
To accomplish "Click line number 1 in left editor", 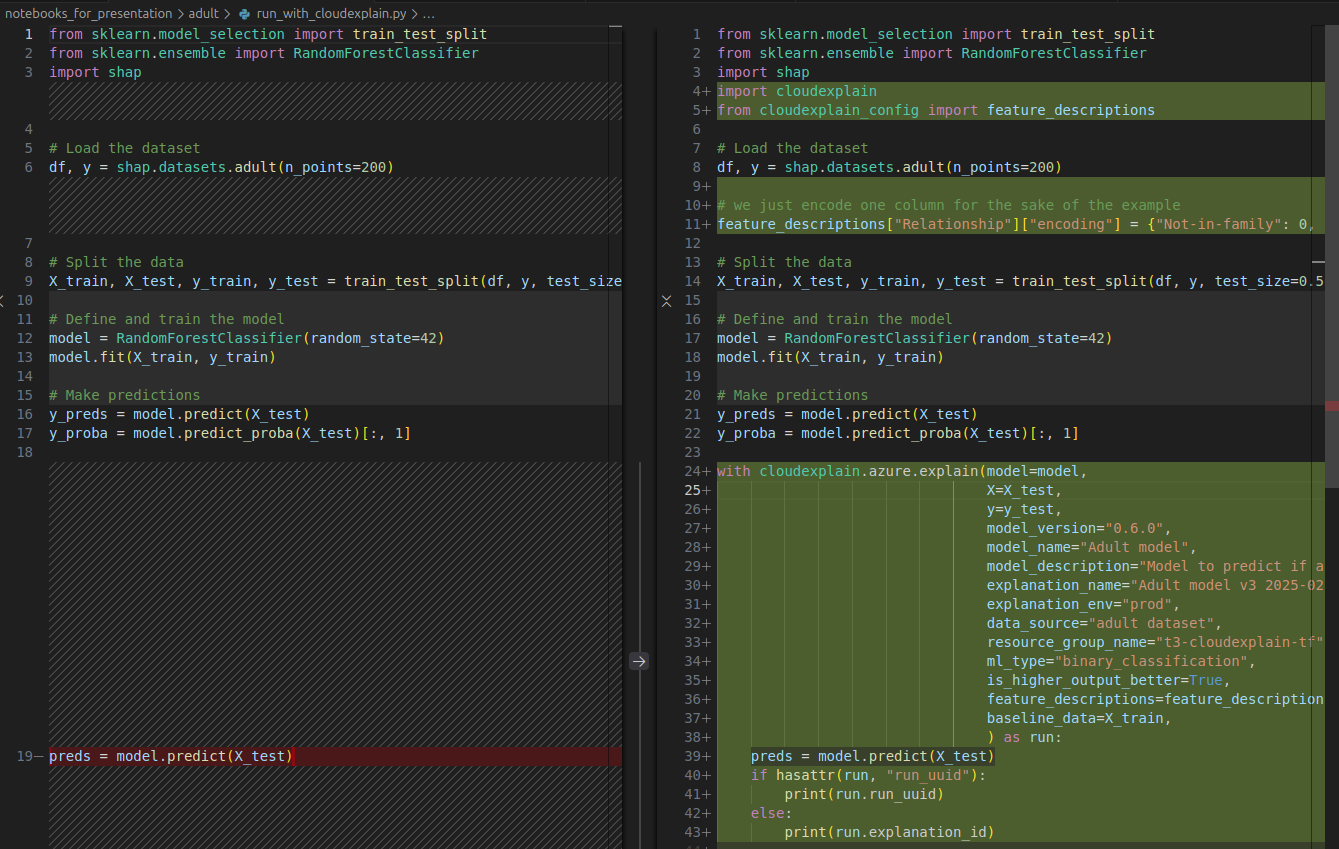I will click(x=28, y=34).
